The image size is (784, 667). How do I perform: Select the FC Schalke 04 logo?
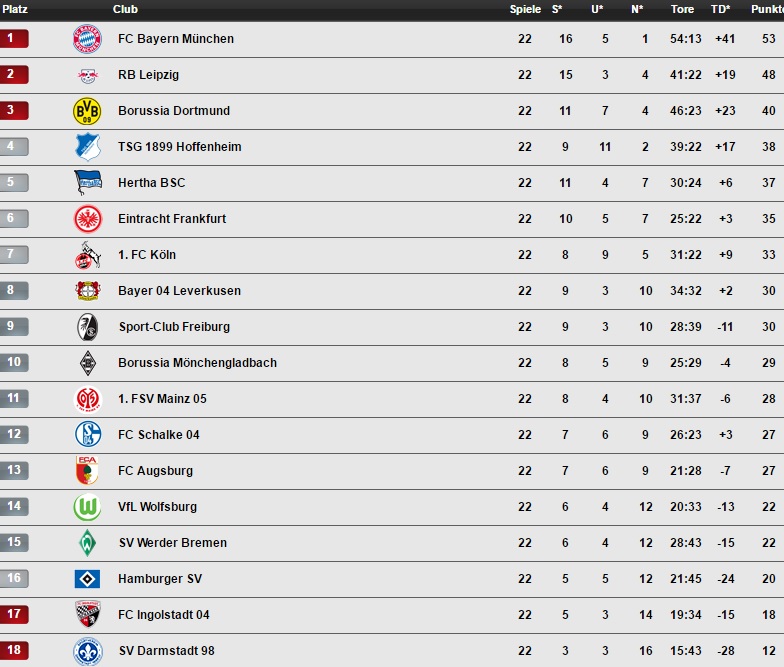(88, 435)
